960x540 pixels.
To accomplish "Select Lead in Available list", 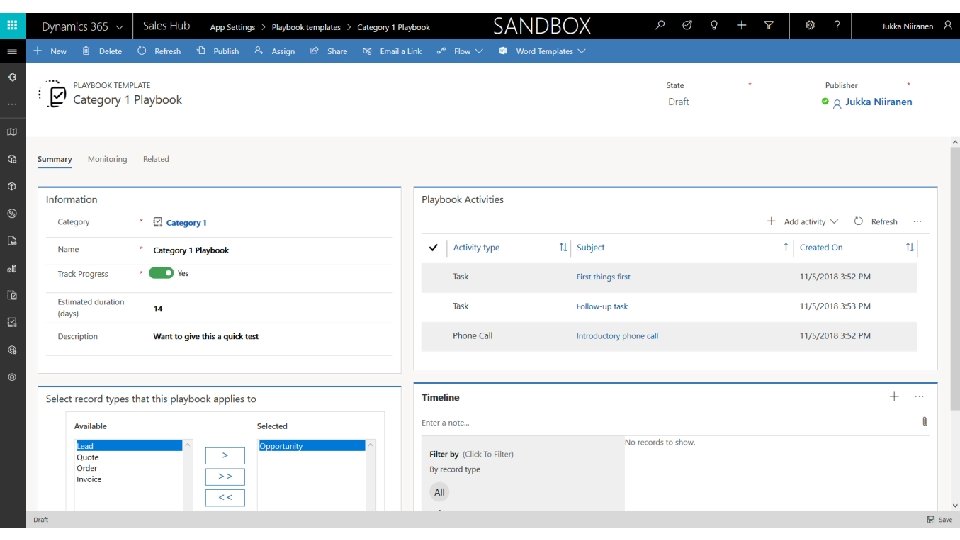I will coord(129,446).
